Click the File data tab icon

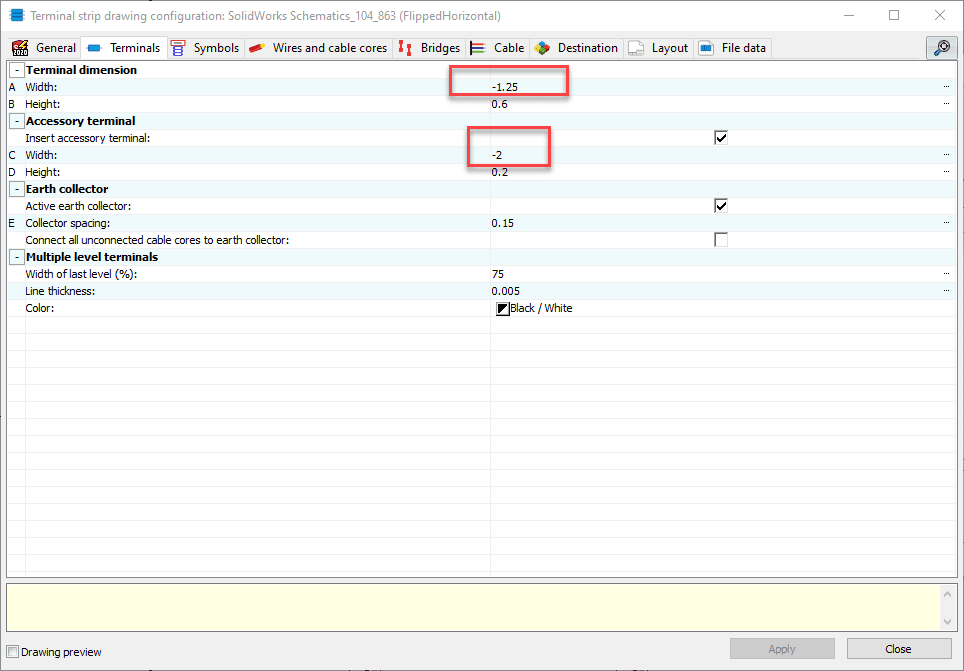706,48
